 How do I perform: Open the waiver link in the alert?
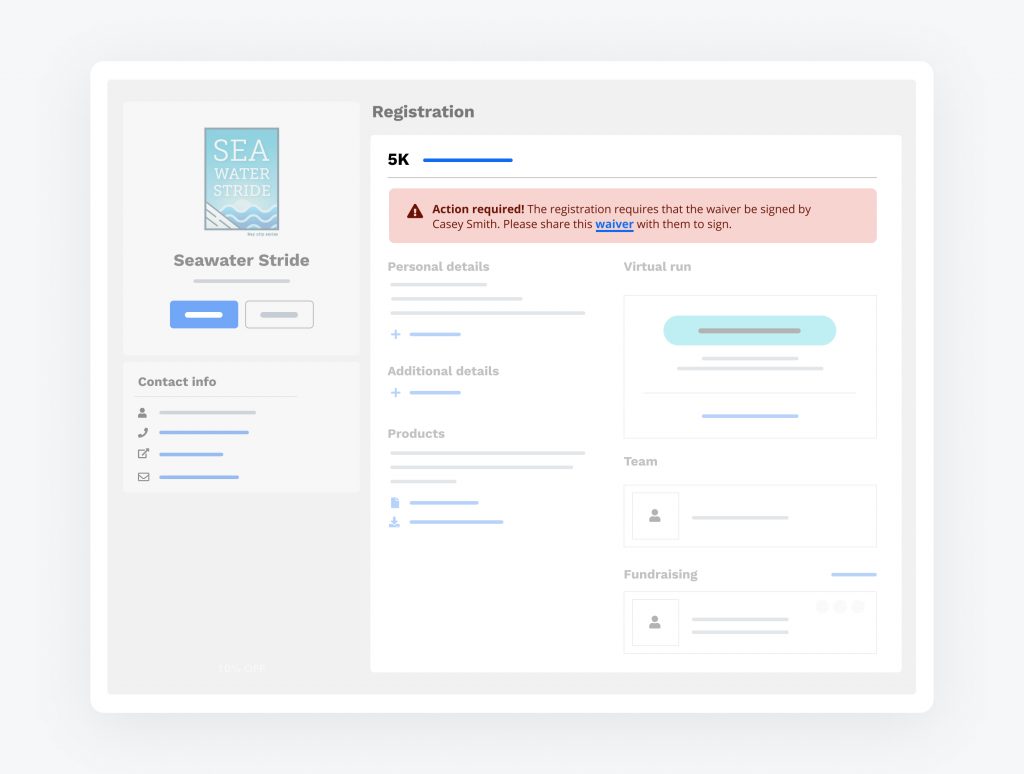point(614,225)
